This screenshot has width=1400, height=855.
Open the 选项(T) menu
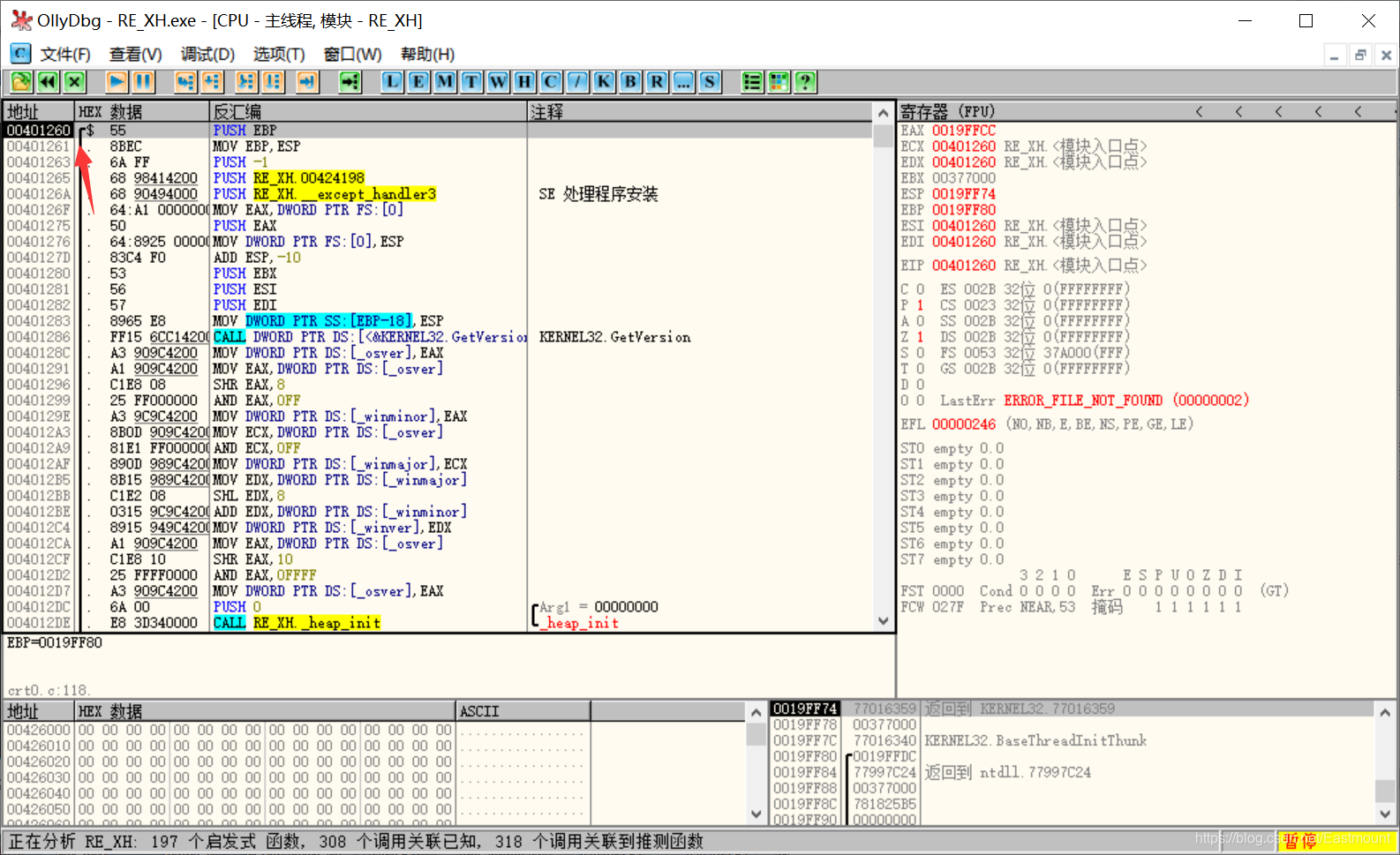[279, 55]
